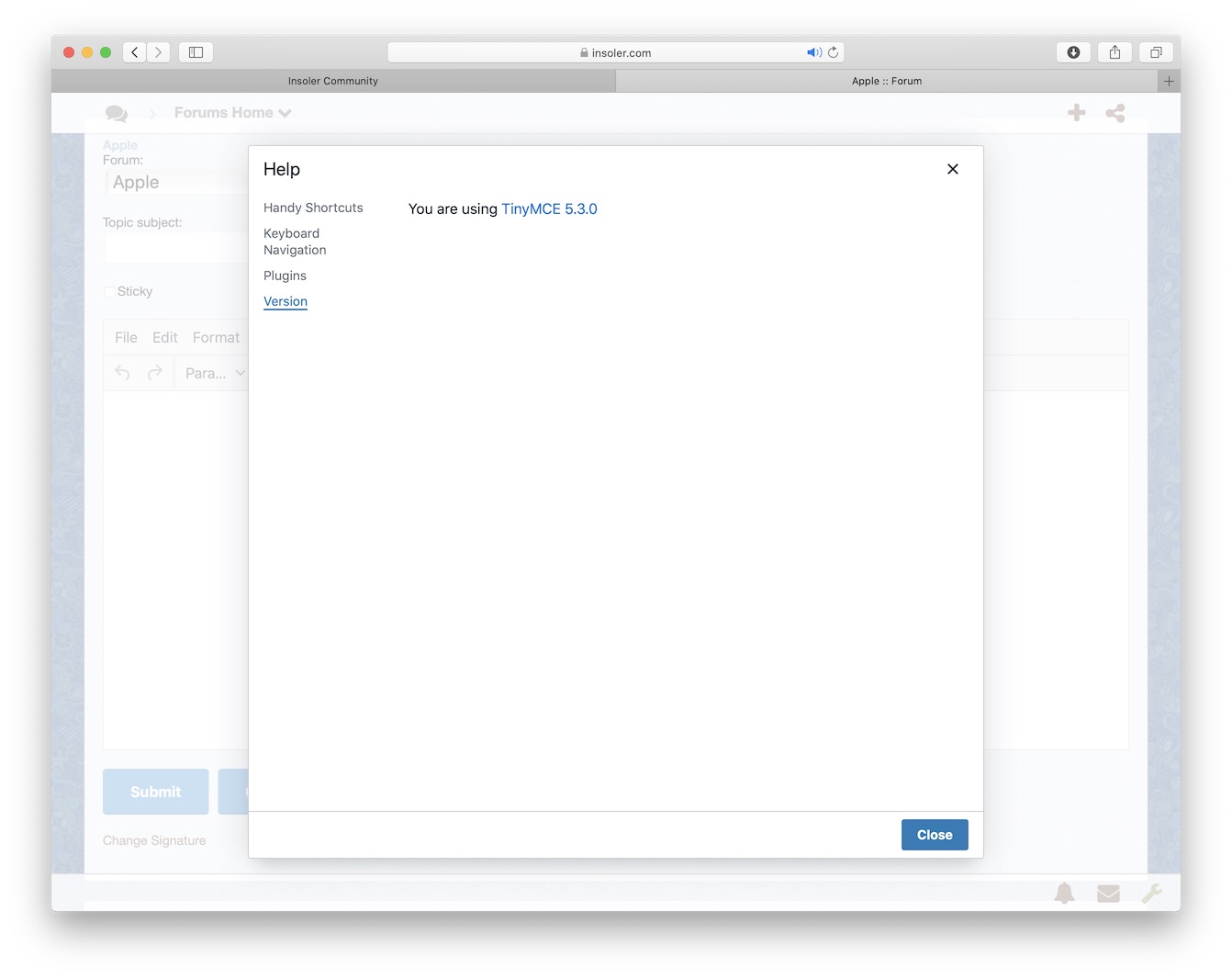This screenshot has height=979, width=1232.
Task: Reload the page with the refresh icon
Action: tap(834, 52)
